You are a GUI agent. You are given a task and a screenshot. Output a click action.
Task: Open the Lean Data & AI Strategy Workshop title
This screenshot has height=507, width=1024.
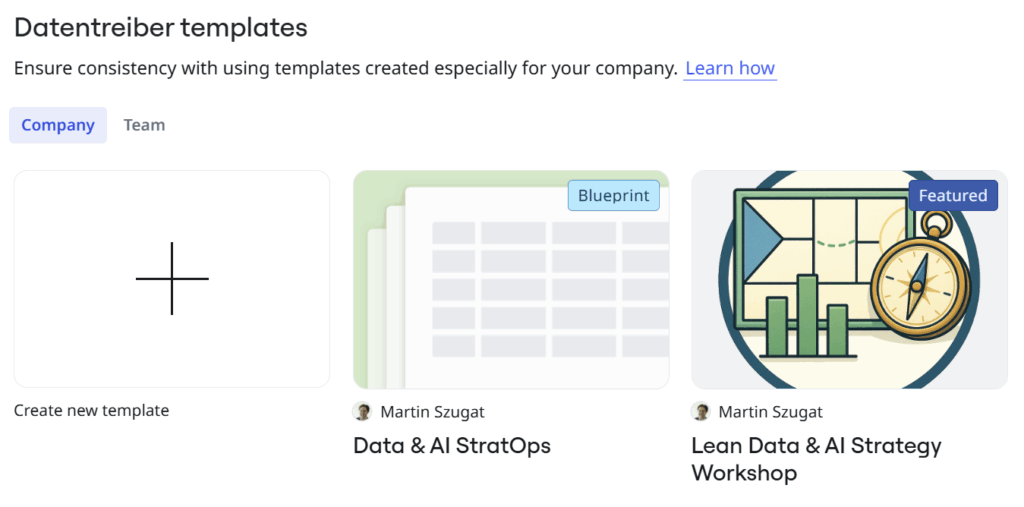(x=816, y=459)
